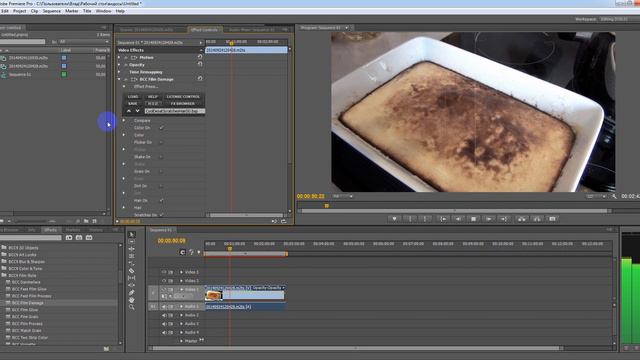Click Mark In button in Program monitor
Image resolution: width=640 pixels, height=360 pixels.
point(410,219)
